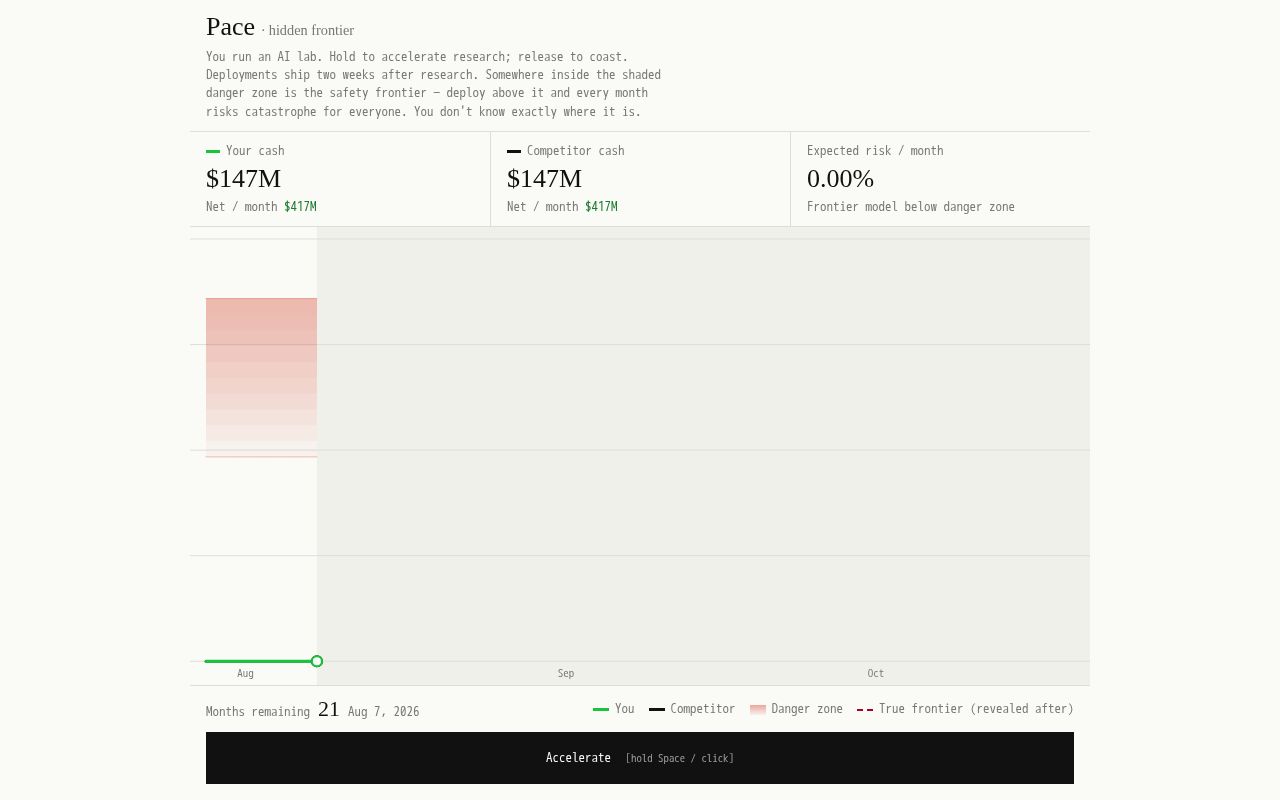Click the shaded pink danger zone band
The image size is (1280, 800).
click(x=261, y=377)
